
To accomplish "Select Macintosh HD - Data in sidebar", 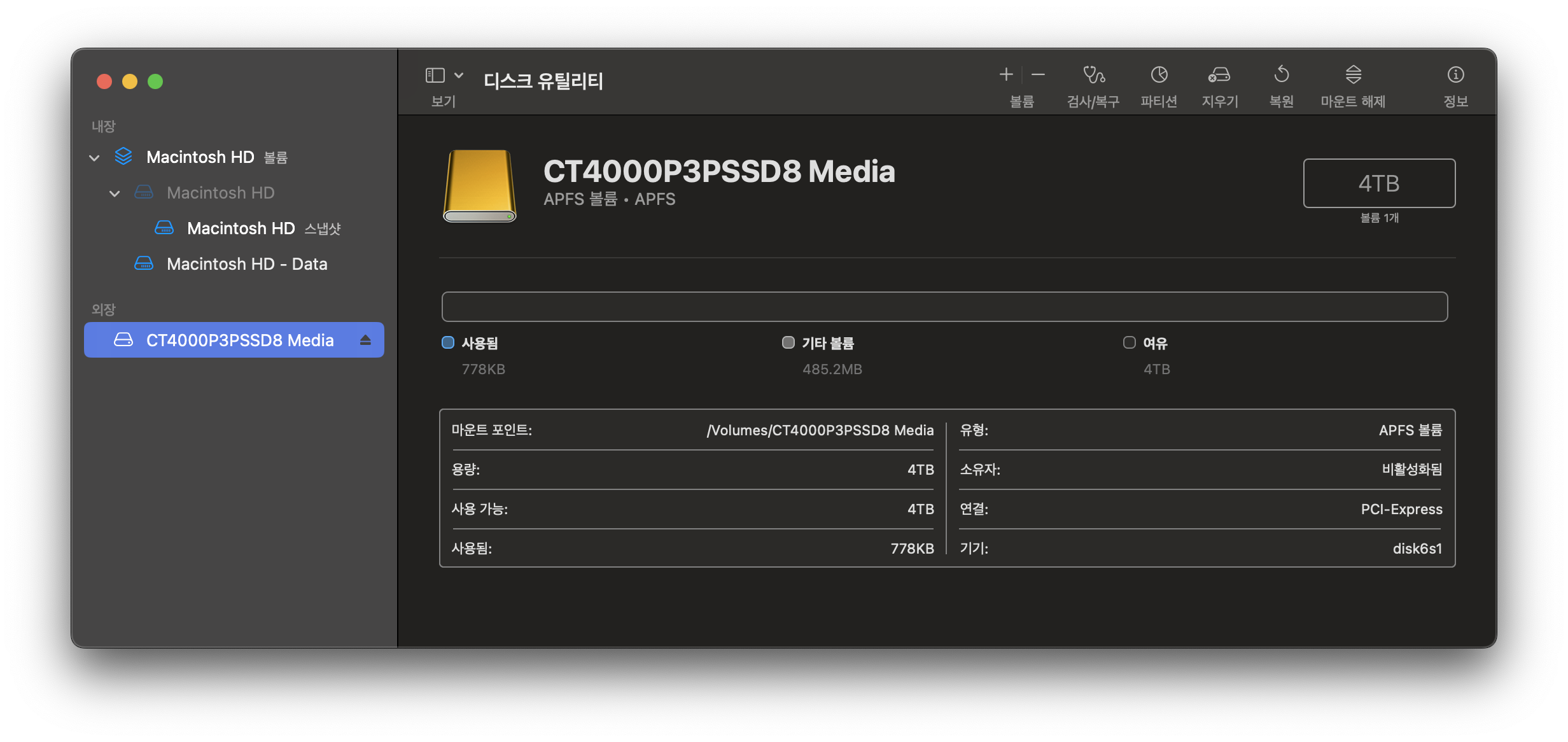I will click(246, 264).
